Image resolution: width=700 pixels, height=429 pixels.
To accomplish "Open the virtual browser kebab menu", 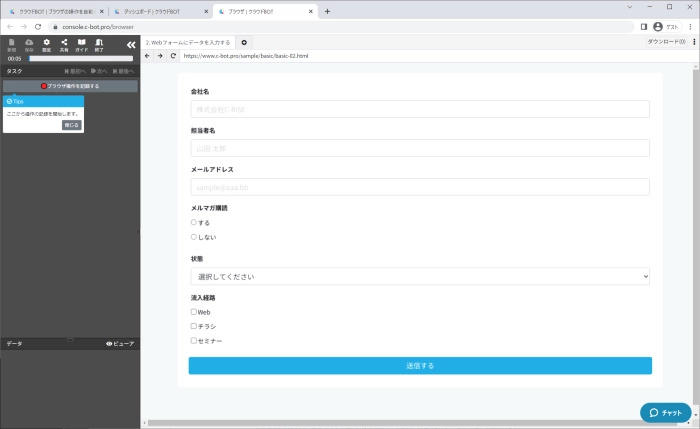I will click(x=692, y=42).
